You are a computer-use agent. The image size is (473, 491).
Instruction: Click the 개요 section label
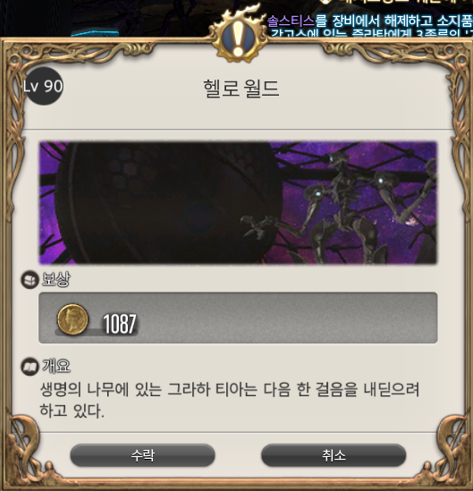(56, 366)
